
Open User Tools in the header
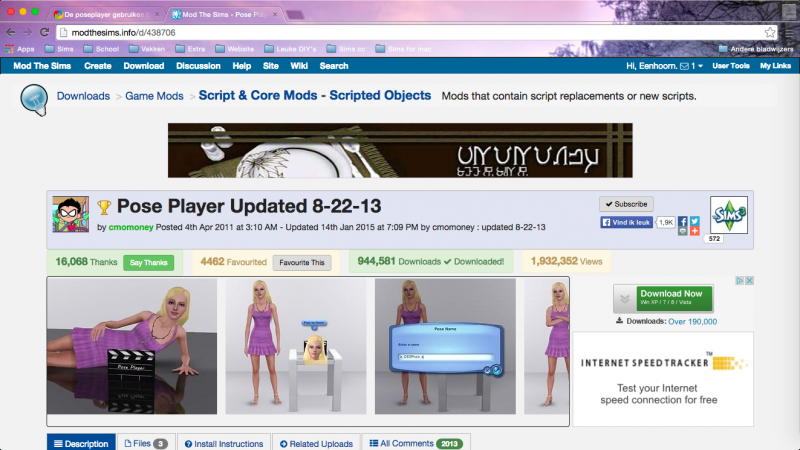click(731, 66)
